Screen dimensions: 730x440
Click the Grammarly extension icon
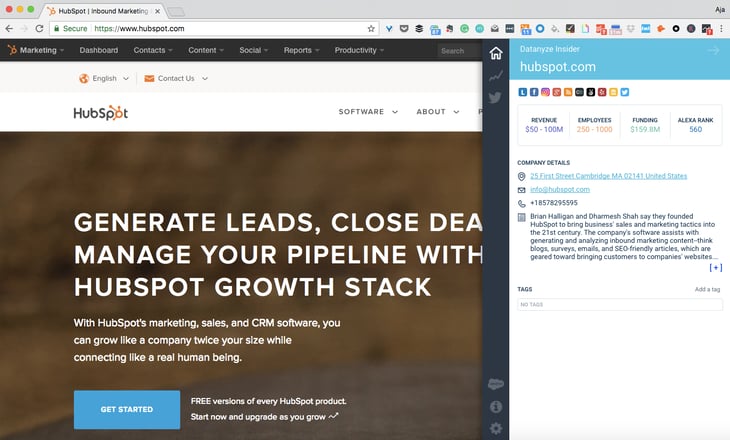tap(464, 29)
